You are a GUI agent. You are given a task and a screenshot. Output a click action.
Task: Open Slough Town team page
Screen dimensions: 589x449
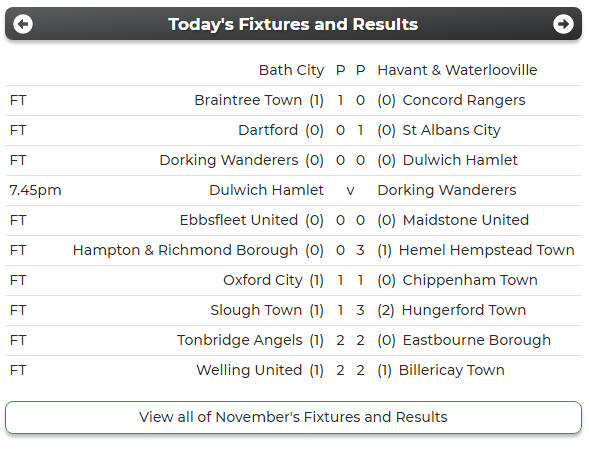[x=256, y=310]
